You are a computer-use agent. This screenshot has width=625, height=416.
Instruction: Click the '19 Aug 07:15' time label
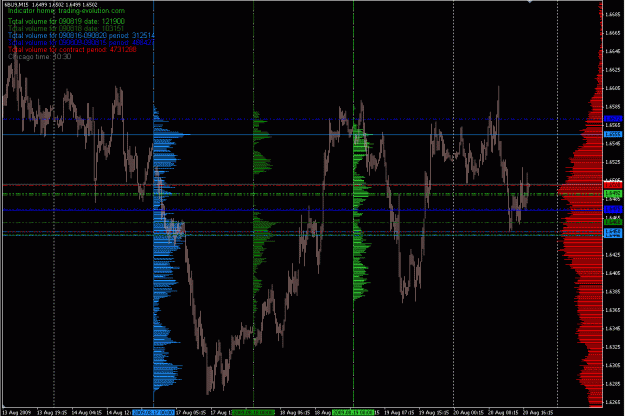pyautogui.click(x=399, y=412)
